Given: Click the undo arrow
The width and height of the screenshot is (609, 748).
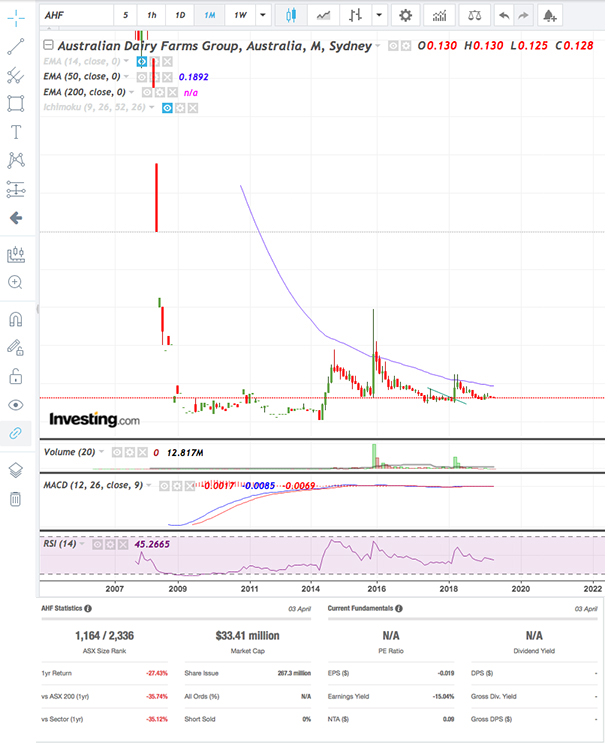Looking at the screenshot, I should pos(504,15).
